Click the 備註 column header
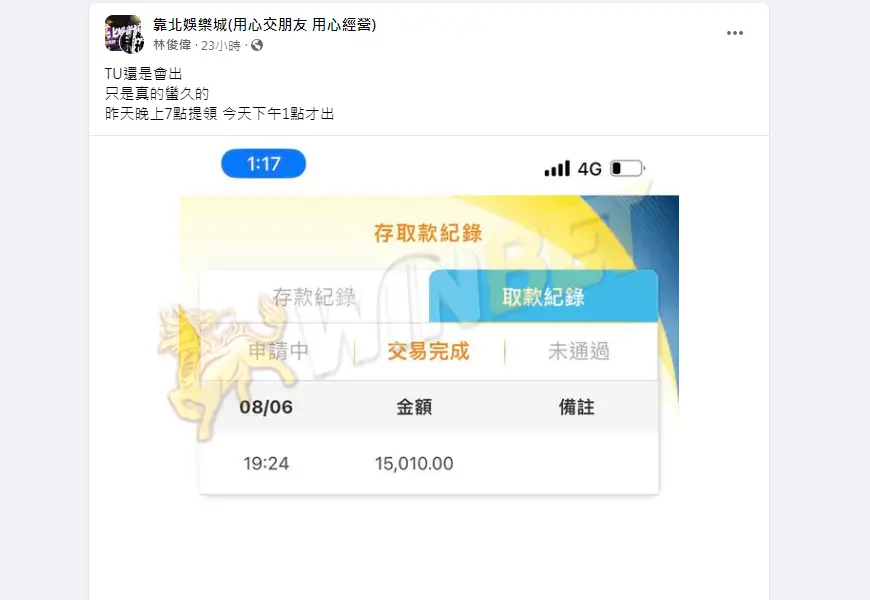Screen dimensions: 870x600 click(576, 407)
